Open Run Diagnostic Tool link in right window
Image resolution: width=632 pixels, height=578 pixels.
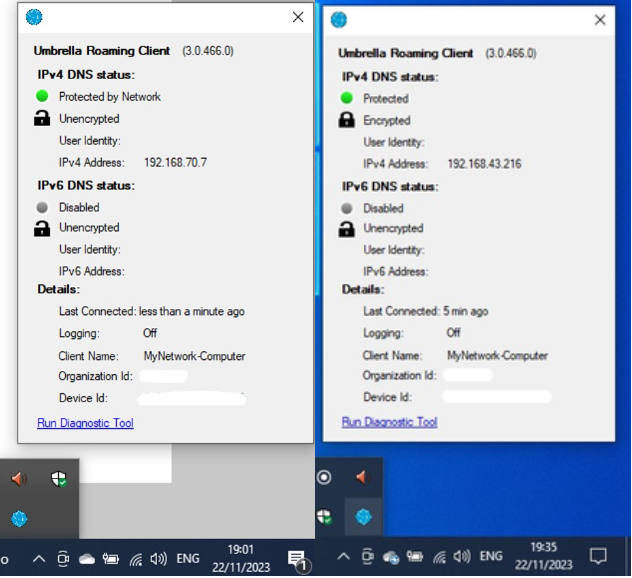389,422
